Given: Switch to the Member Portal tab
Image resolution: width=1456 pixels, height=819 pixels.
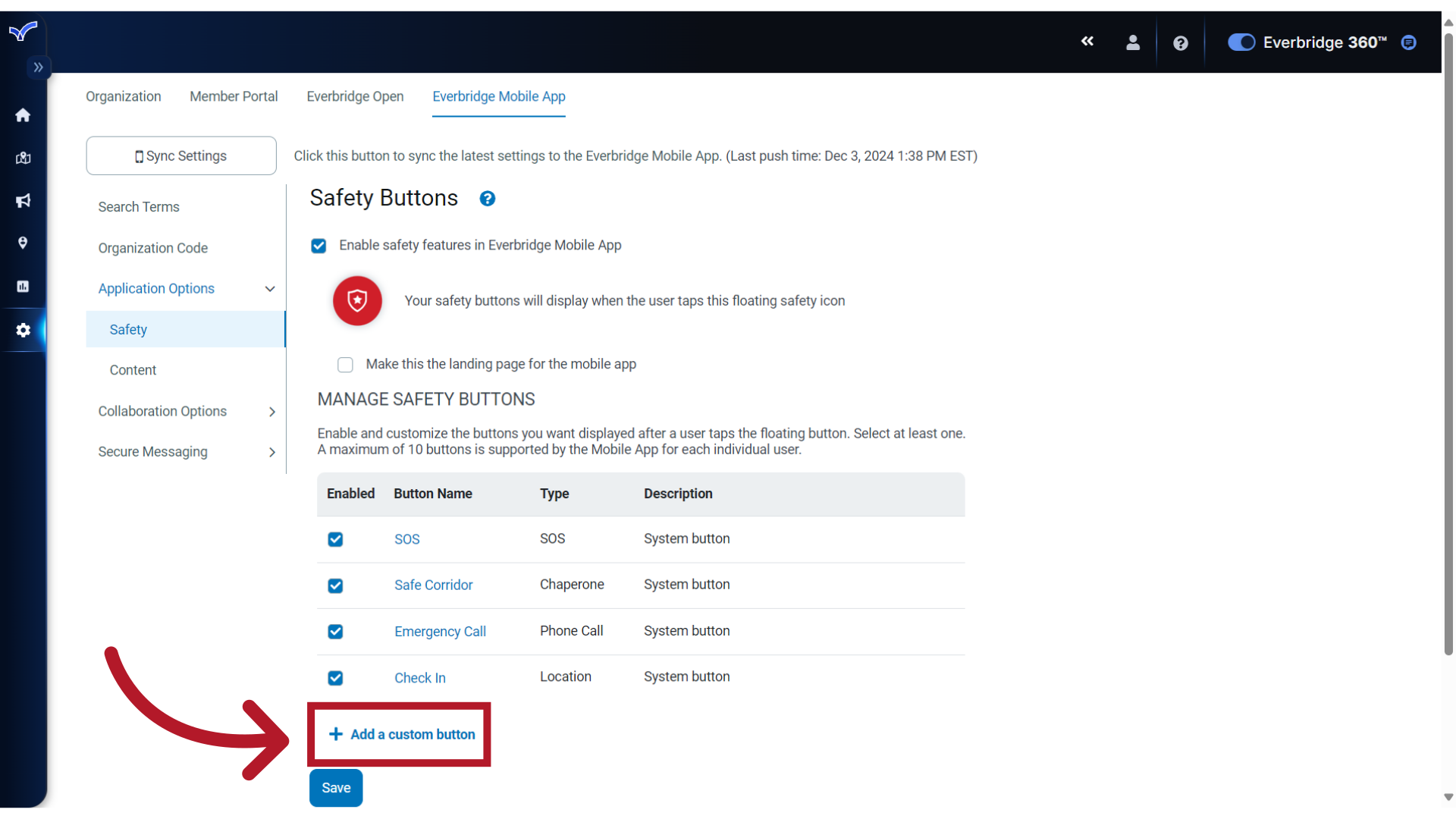Looking at the screenshot, I should click(x=234, y=96).
